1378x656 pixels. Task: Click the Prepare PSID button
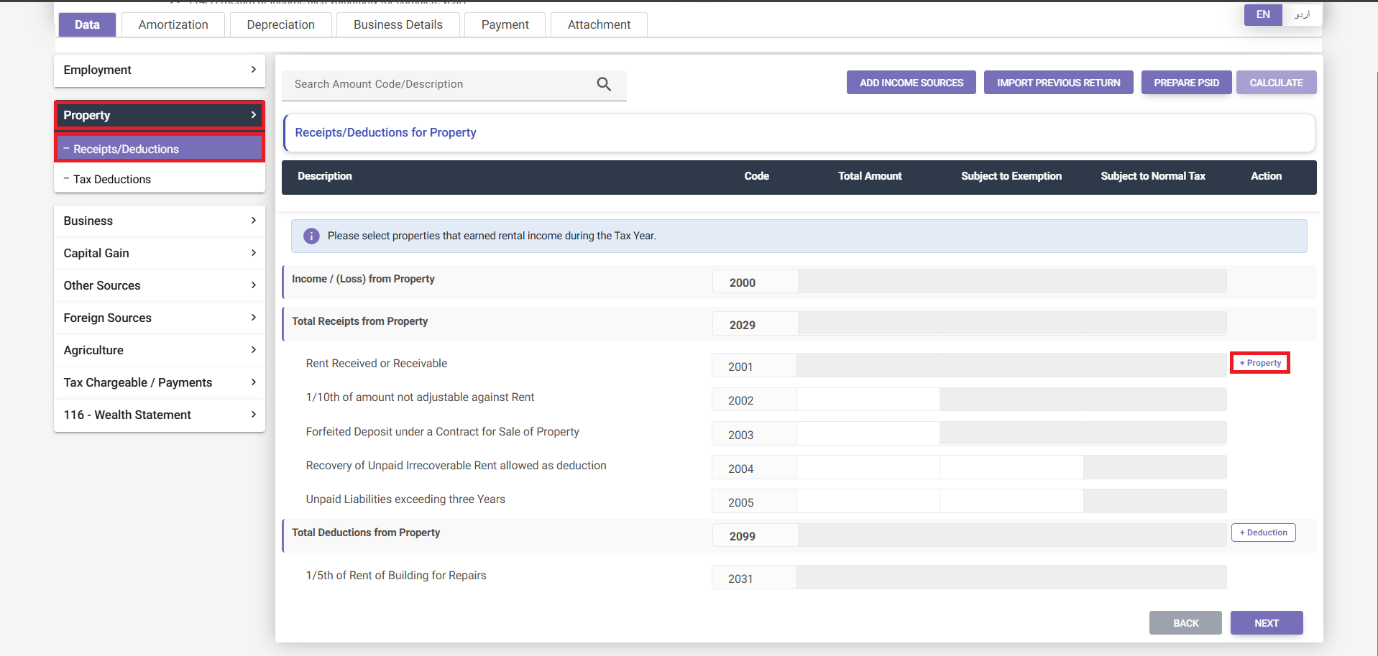click(1186, 82)
